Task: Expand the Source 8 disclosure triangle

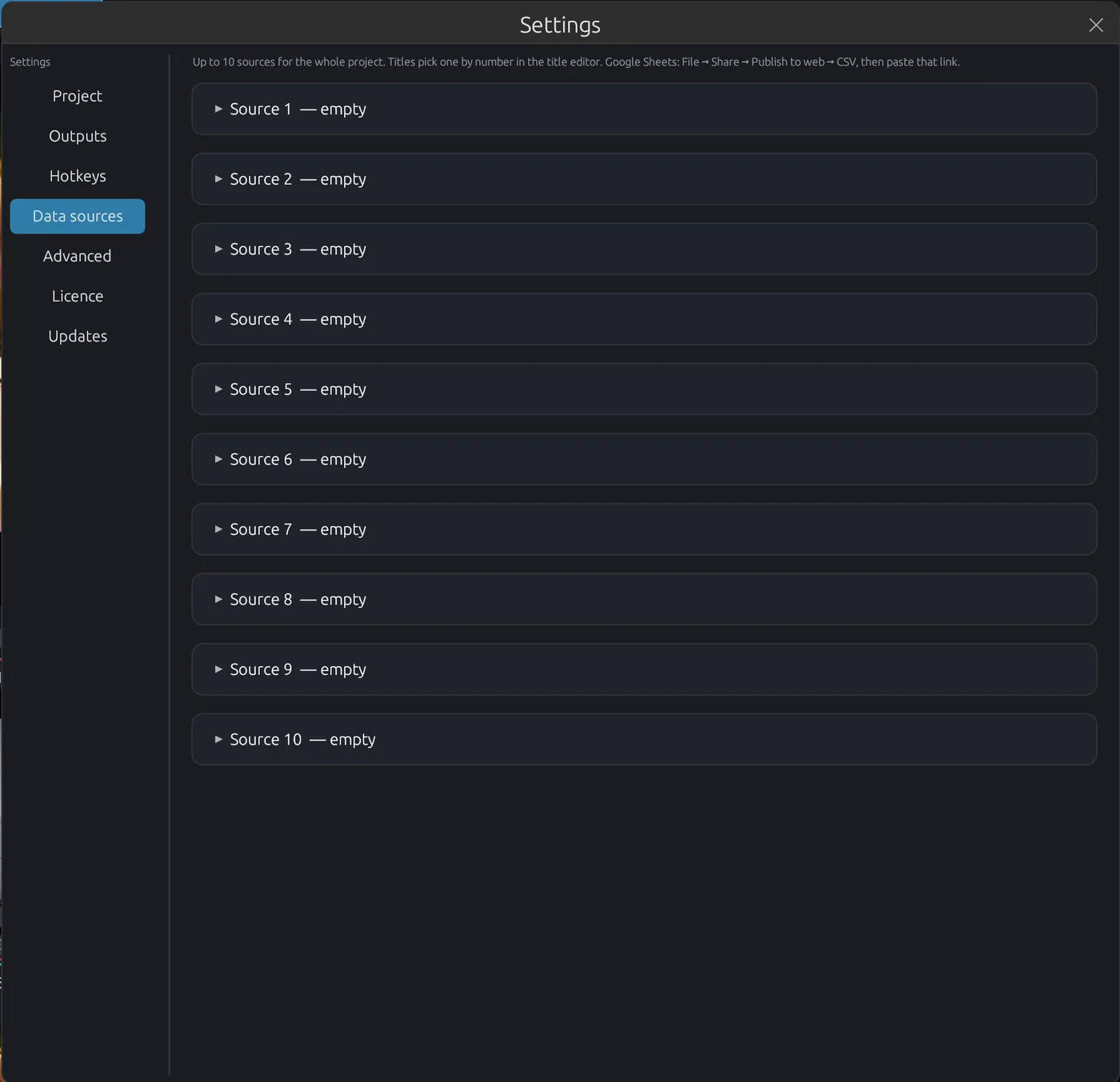Action: coord(218,599)
